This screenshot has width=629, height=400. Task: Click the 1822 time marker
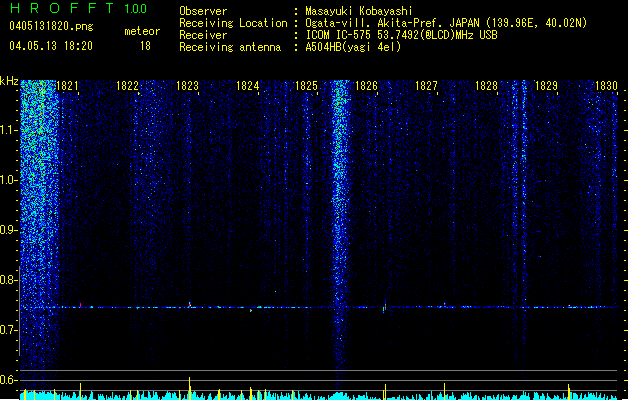[x=127, y=86]
